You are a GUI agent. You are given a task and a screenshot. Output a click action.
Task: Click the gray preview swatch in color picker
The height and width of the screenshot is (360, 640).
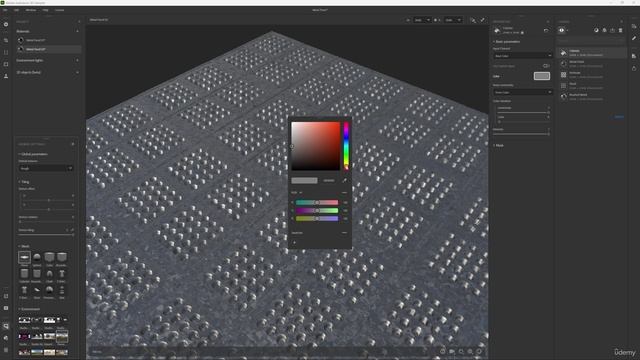click(304, 180)
